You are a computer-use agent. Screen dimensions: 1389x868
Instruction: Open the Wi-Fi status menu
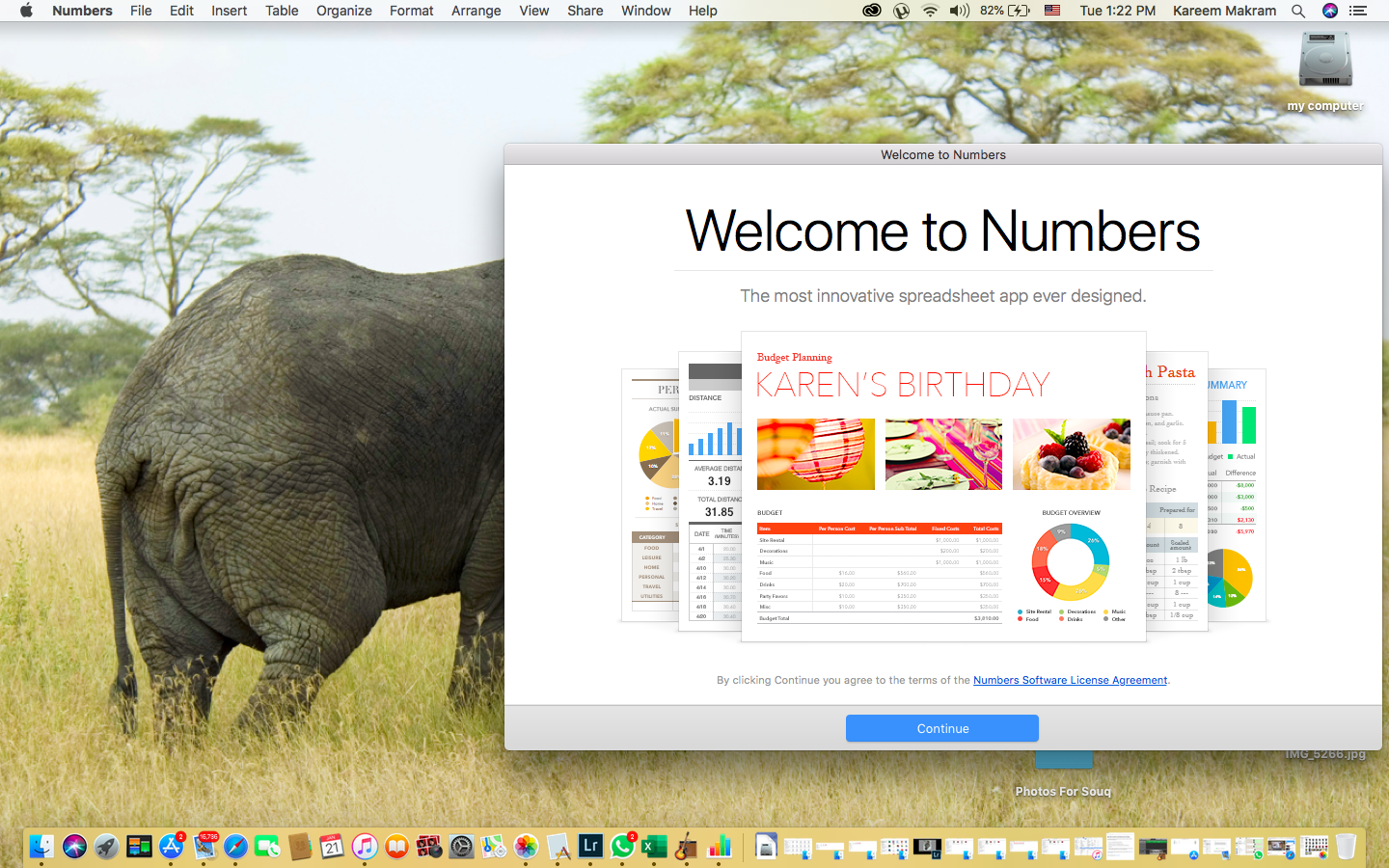coord(930,11)
